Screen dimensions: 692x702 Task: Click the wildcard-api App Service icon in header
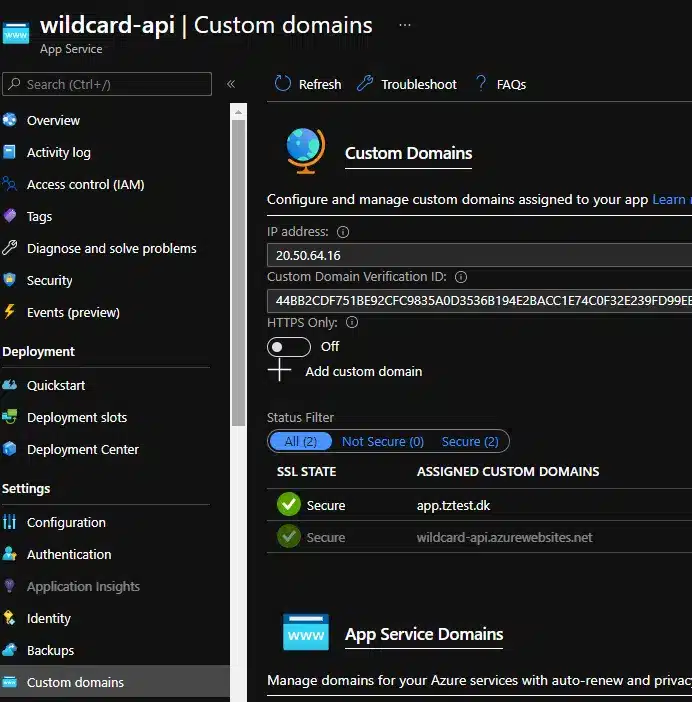pos(16,33)
